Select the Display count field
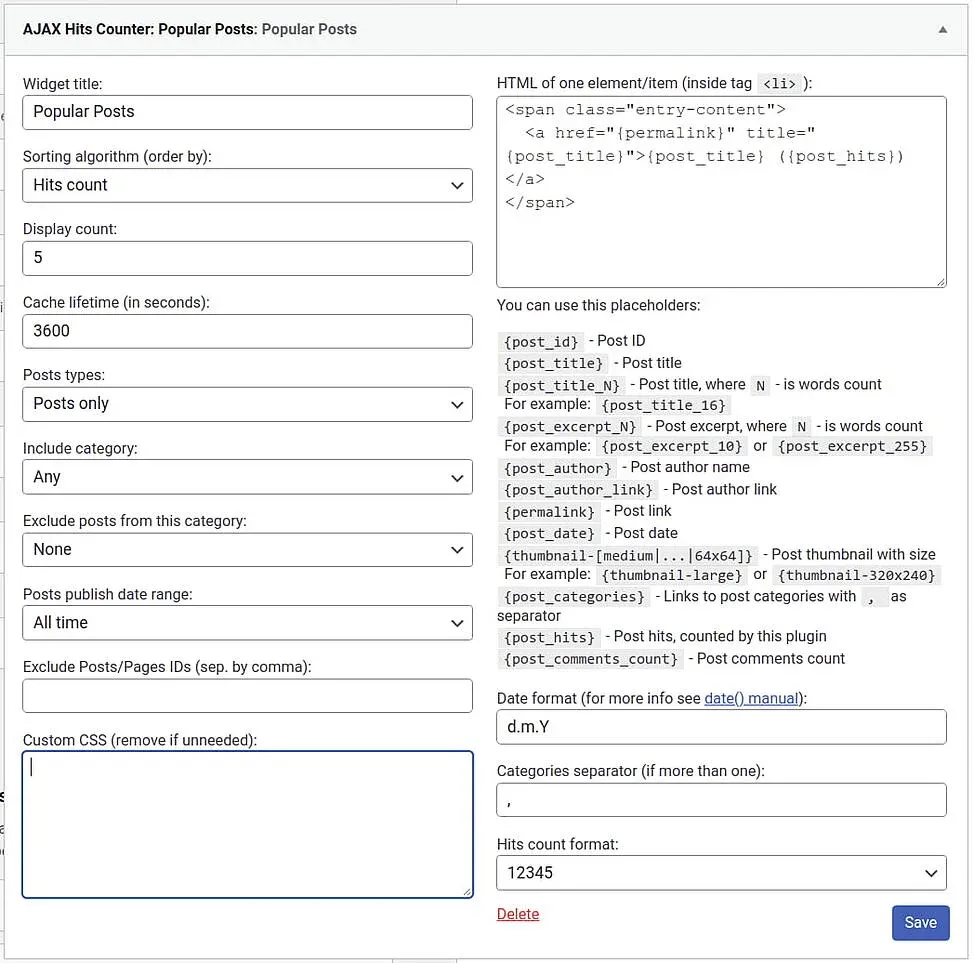The height and width of the screenshot is (963, 974). click(x=247, y=257)
